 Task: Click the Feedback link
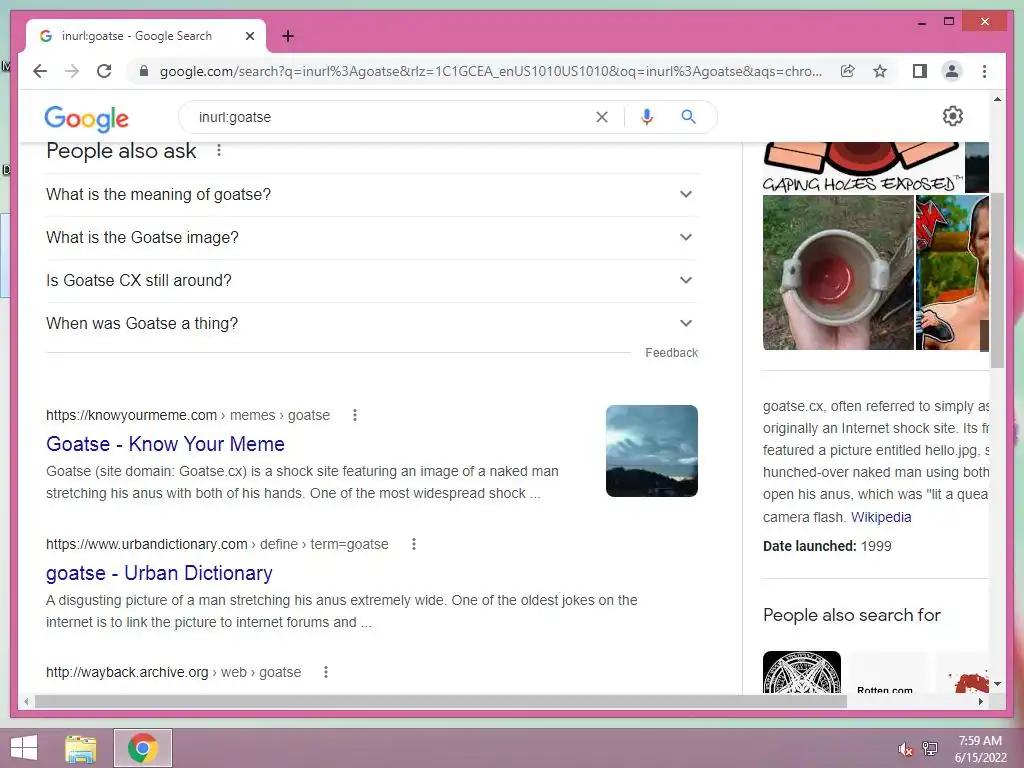671,353
